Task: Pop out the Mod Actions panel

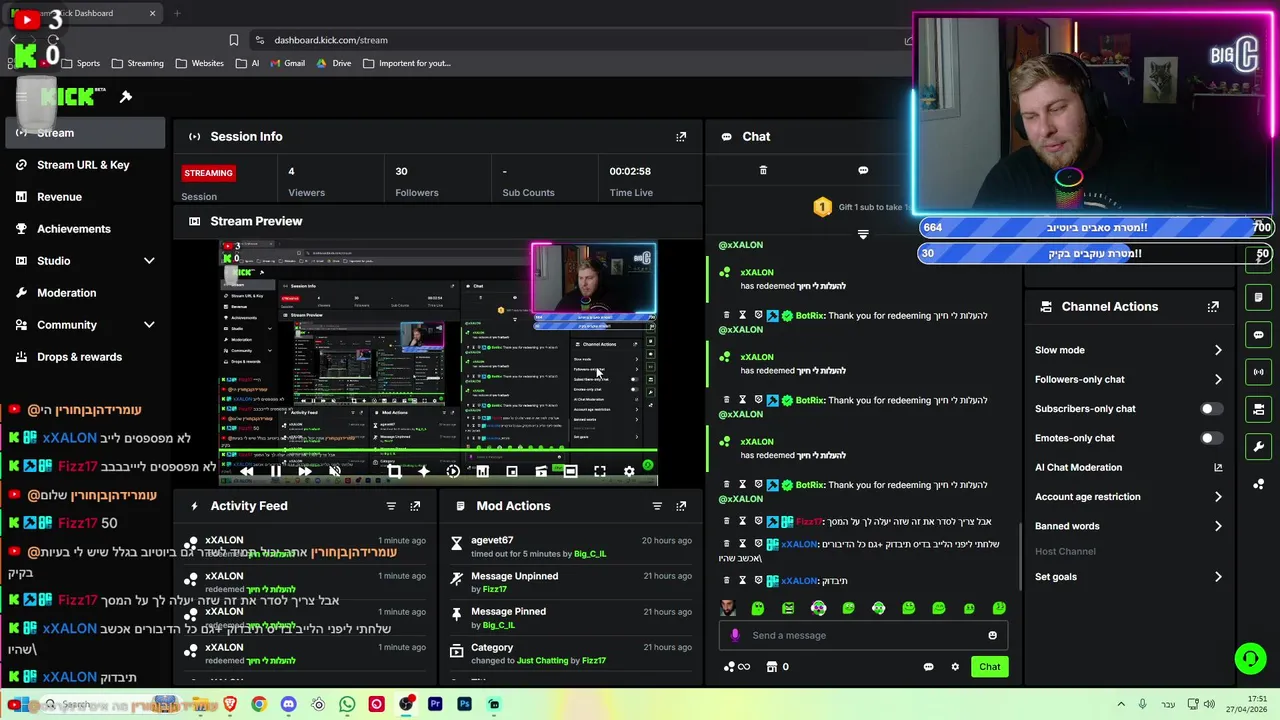Action: (681, 506)
